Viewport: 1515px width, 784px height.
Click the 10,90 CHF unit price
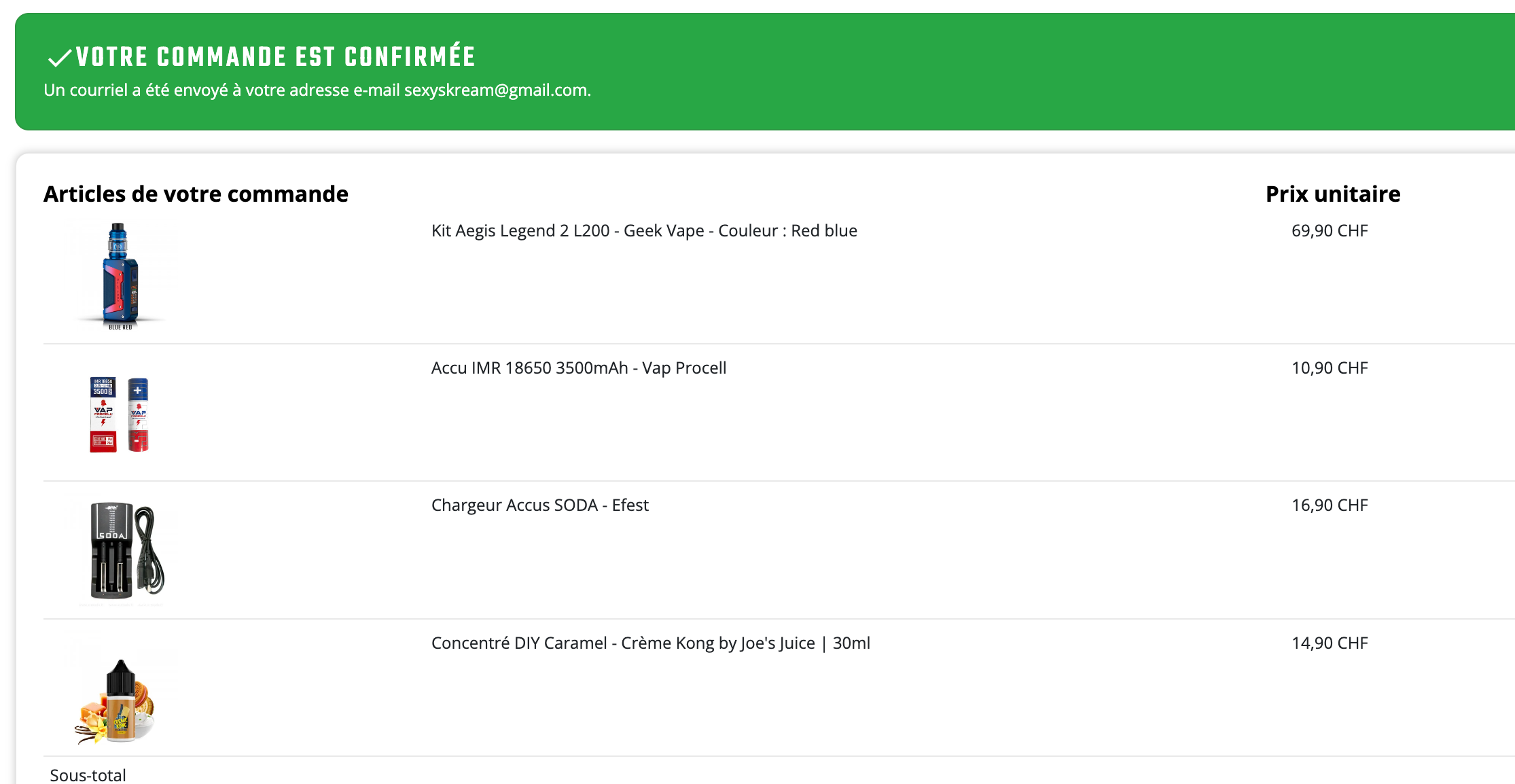pos(1329,368)
